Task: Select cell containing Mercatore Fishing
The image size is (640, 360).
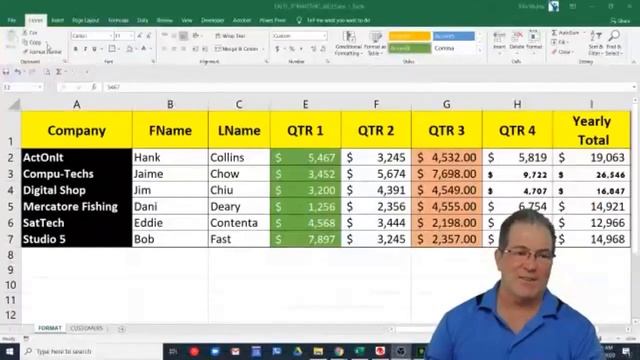Action: point(77,207)
